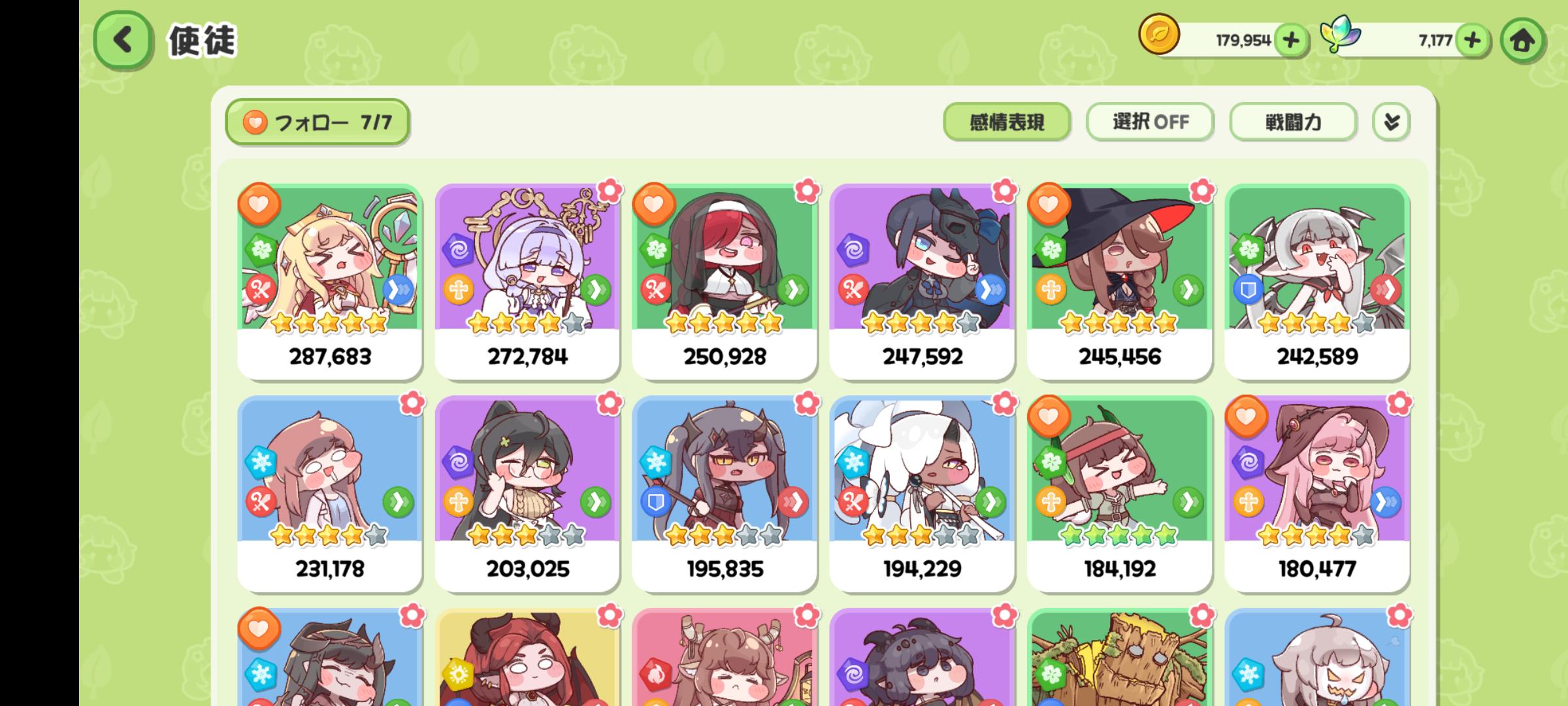1568x706 pixels.
Task: Click the gold coin currency icon
Action: tap(1159, 35)
